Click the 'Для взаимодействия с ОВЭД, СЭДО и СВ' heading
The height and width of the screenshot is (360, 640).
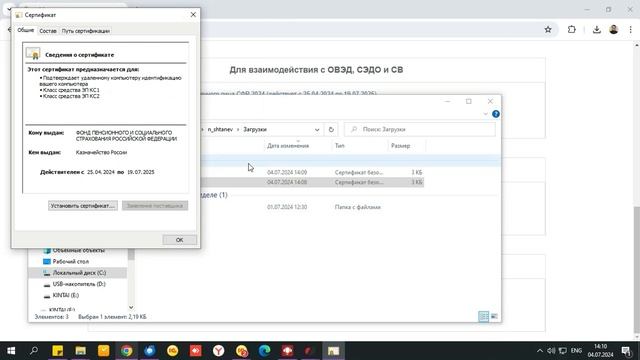tap(316, 70)
